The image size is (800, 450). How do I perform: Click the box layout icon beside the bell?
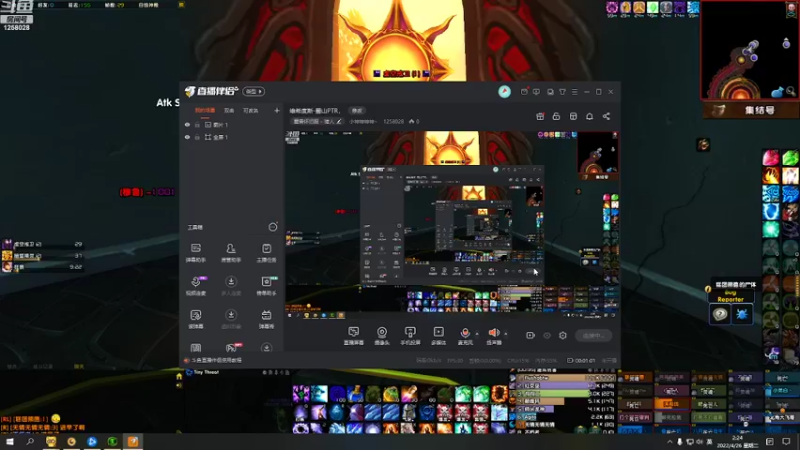pyautogui.click(x=573, y=116)
